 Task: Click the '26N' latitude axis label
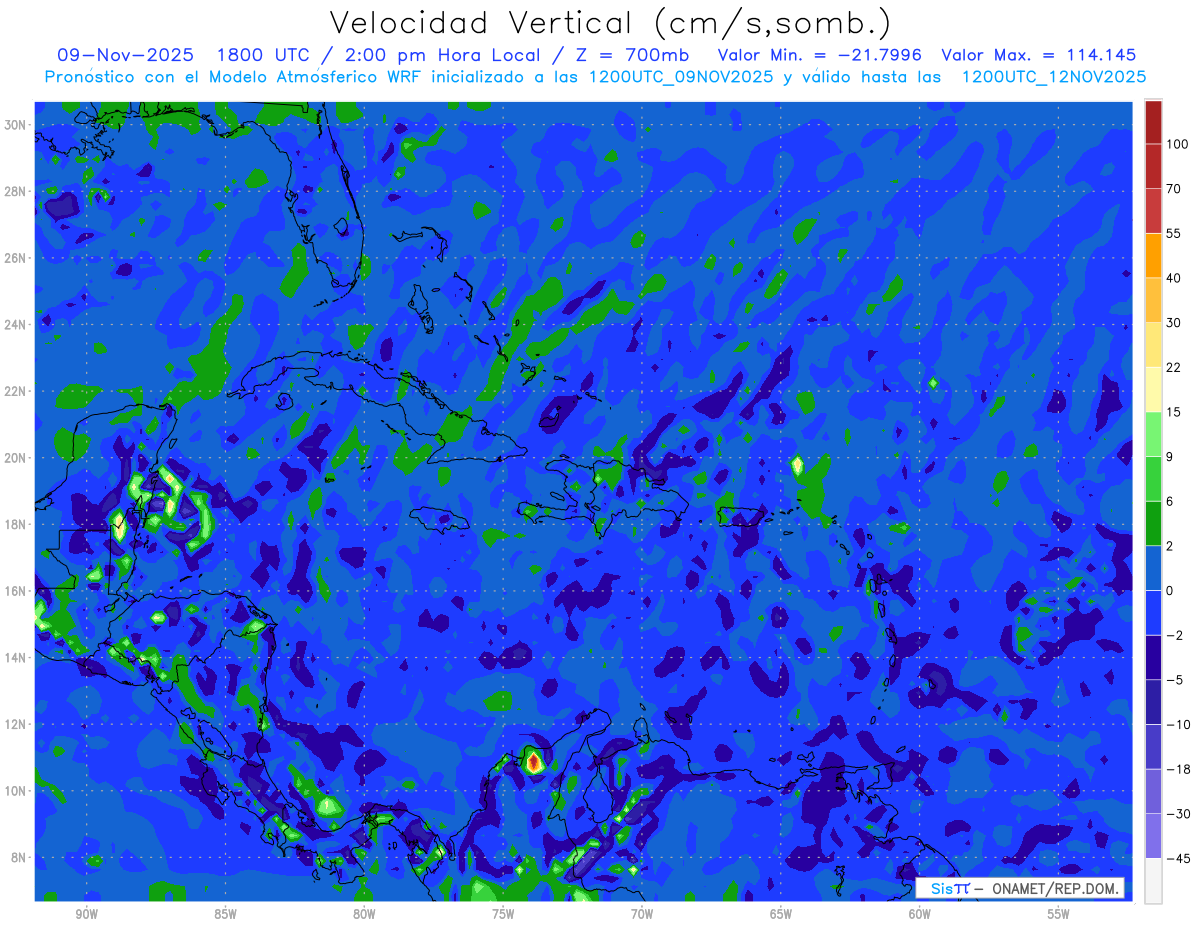[x=17, y=258]
